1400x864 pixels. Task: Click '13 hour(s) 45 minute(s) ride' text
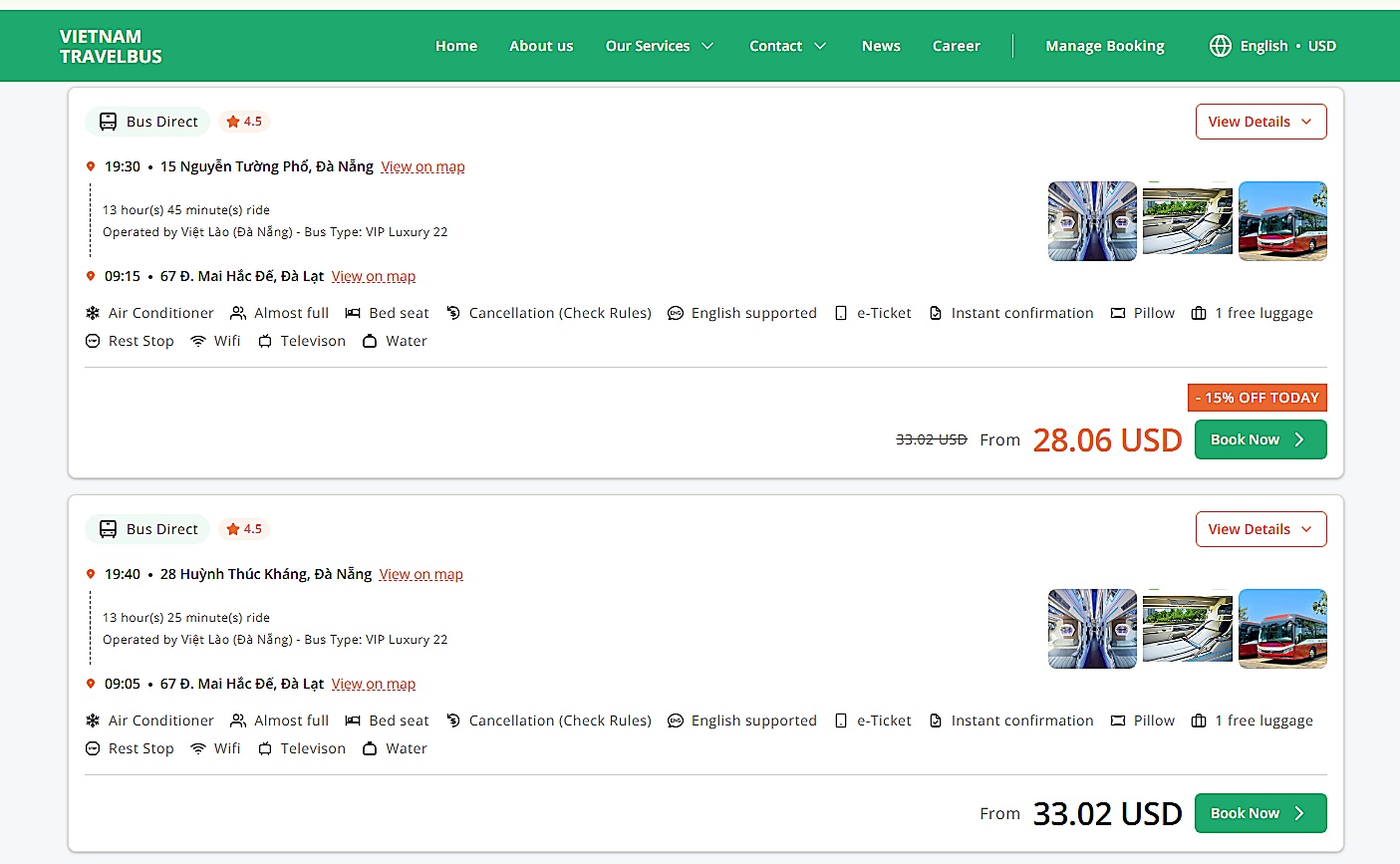click(x=186, y=210)
